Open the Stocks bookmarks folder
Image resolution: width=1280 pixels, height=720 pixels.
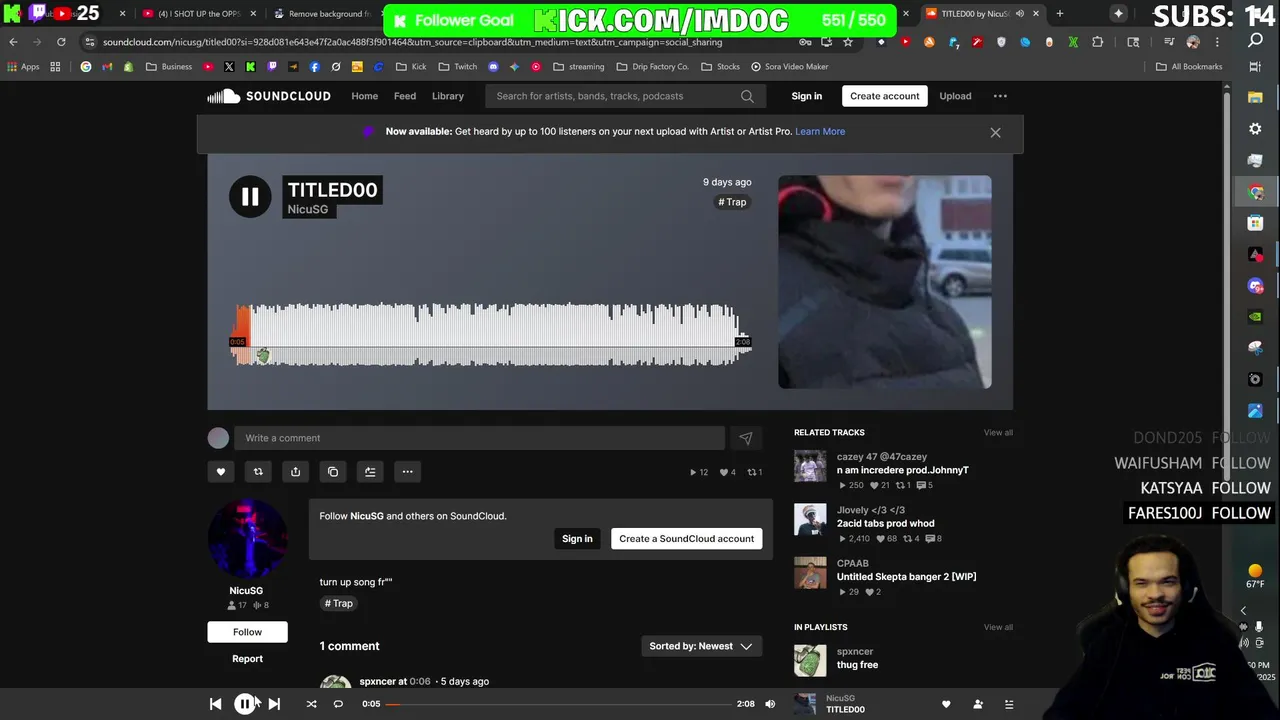click(x=720, y=67)
